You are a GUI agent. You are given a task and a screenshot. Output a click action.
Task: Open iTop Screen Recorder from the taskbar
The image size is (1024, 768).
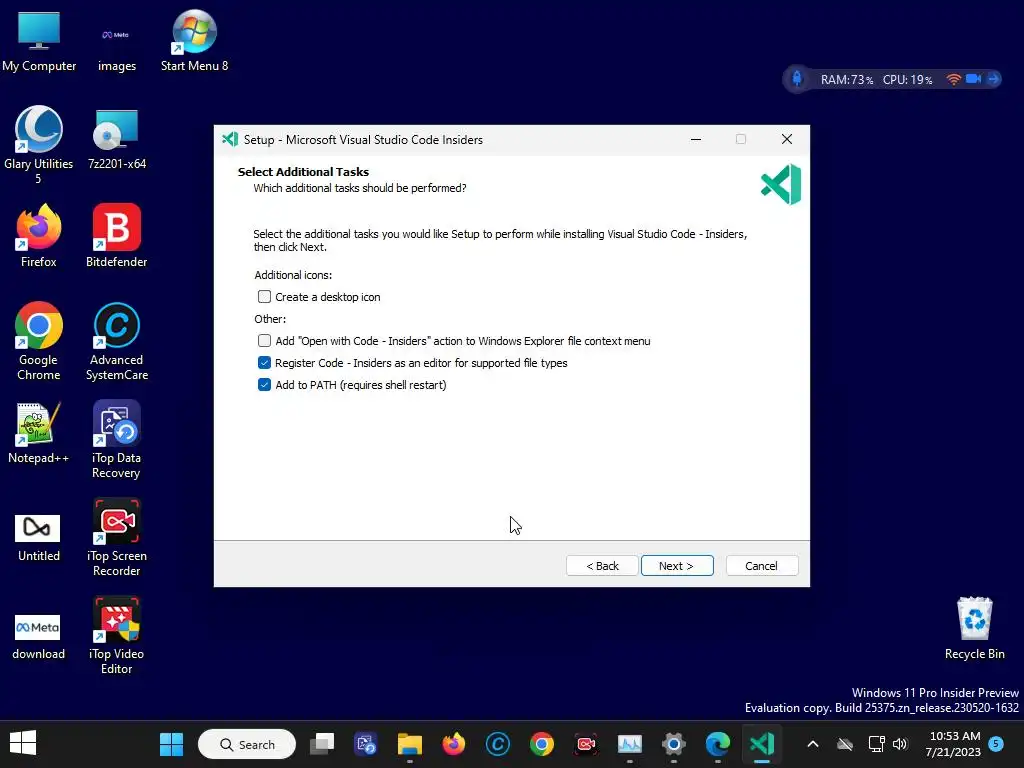pyautogui.click(x=586, y=744)
